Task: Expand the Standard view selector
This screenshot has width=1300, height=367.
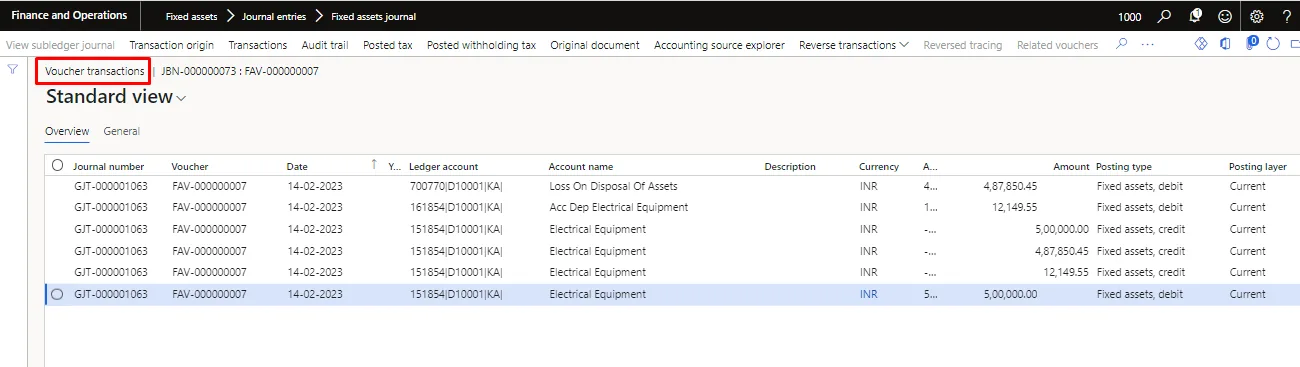Action: coord(116,97)
